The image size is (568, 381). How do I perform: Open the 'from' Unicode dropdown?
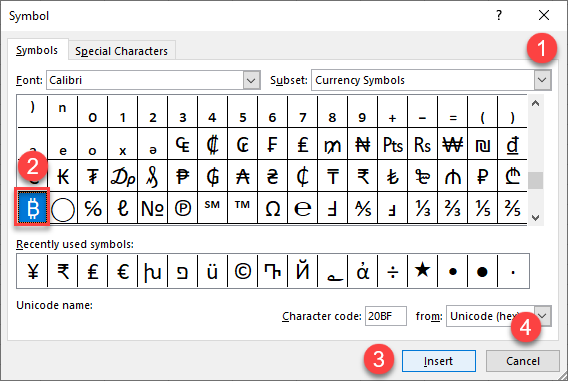(x=542, y=316)
